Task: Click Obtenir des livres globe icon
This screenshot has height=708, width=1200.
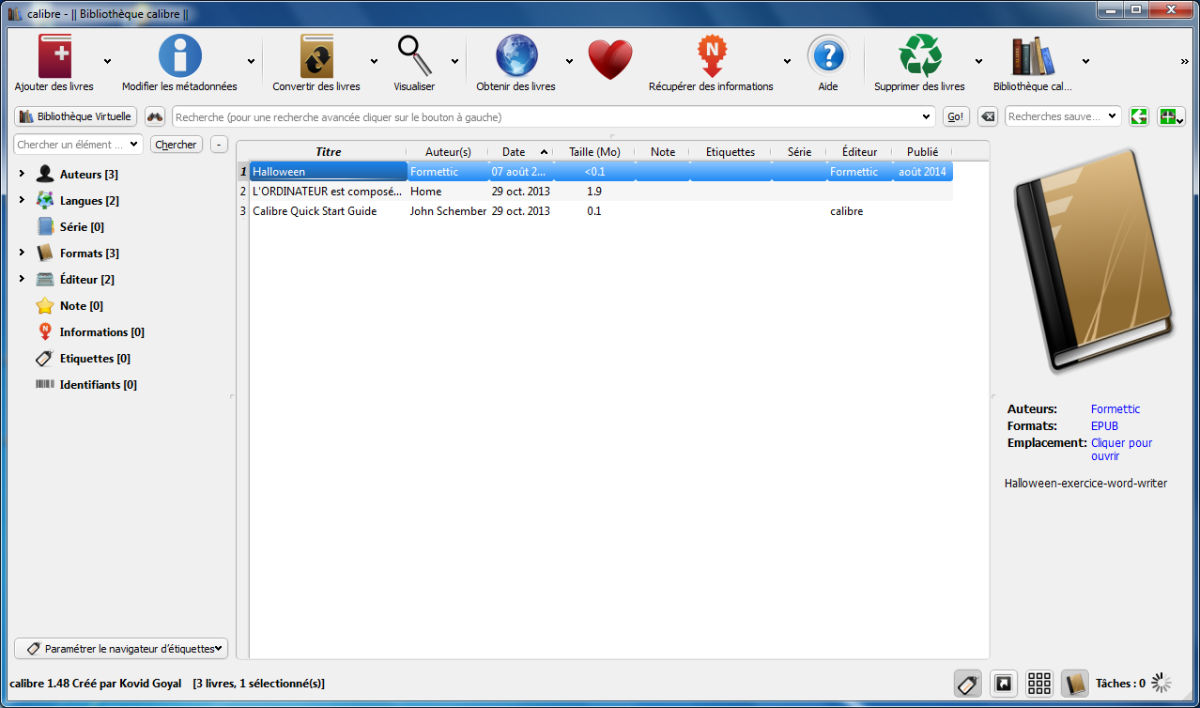Action: click(x=516, y=56)
